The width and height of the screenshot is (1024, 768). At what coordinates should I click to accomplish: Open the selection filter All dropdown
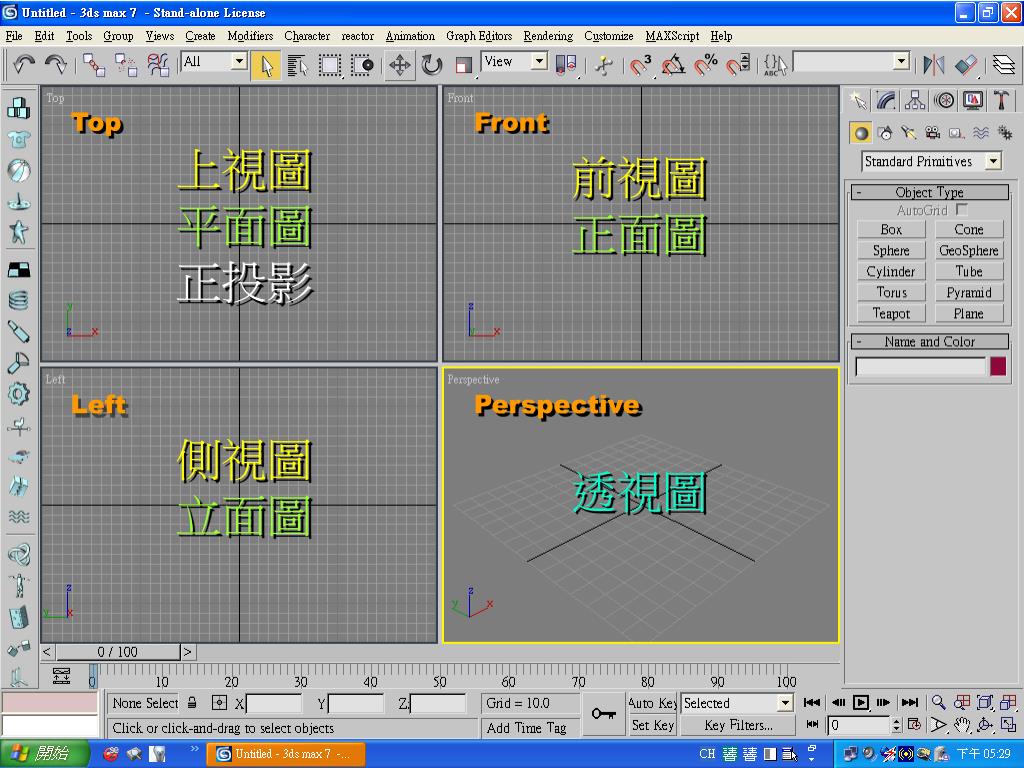coord(239,61)
